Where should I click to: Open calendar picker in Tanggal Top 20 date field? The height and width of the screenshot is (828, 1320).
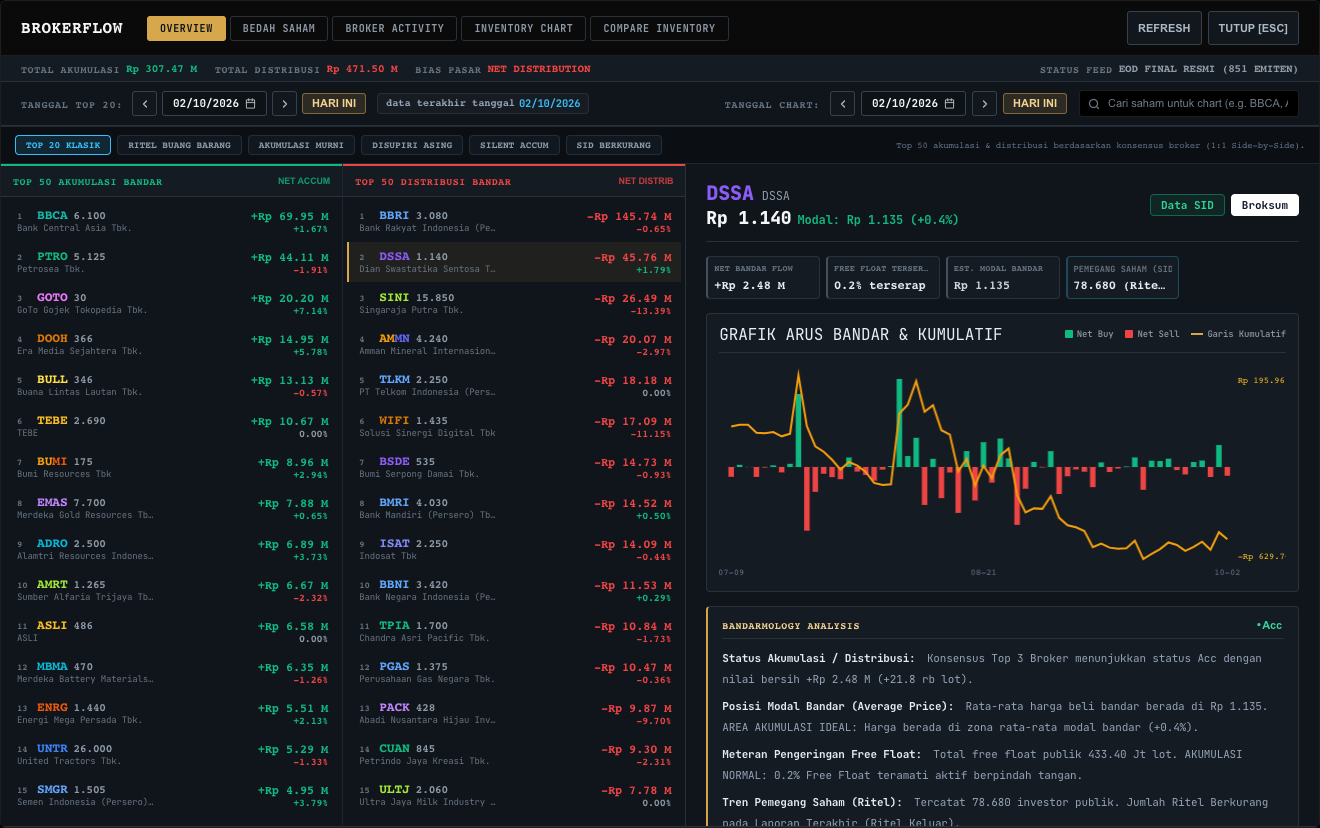[250, 103]
